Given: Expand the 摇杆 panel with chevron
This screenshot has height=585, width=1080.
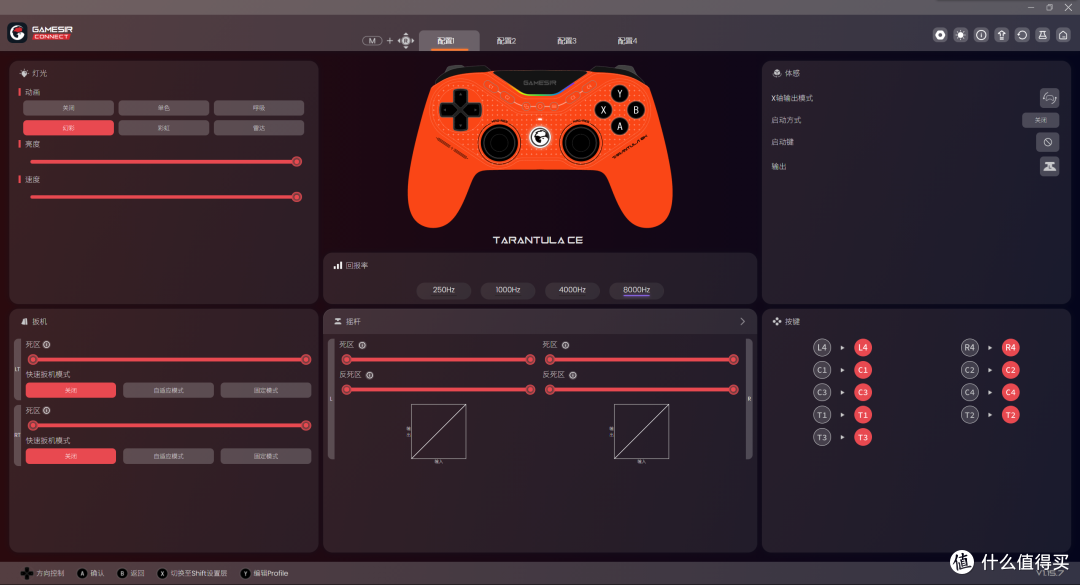Looking at the screenshot, I should (742, 322).
